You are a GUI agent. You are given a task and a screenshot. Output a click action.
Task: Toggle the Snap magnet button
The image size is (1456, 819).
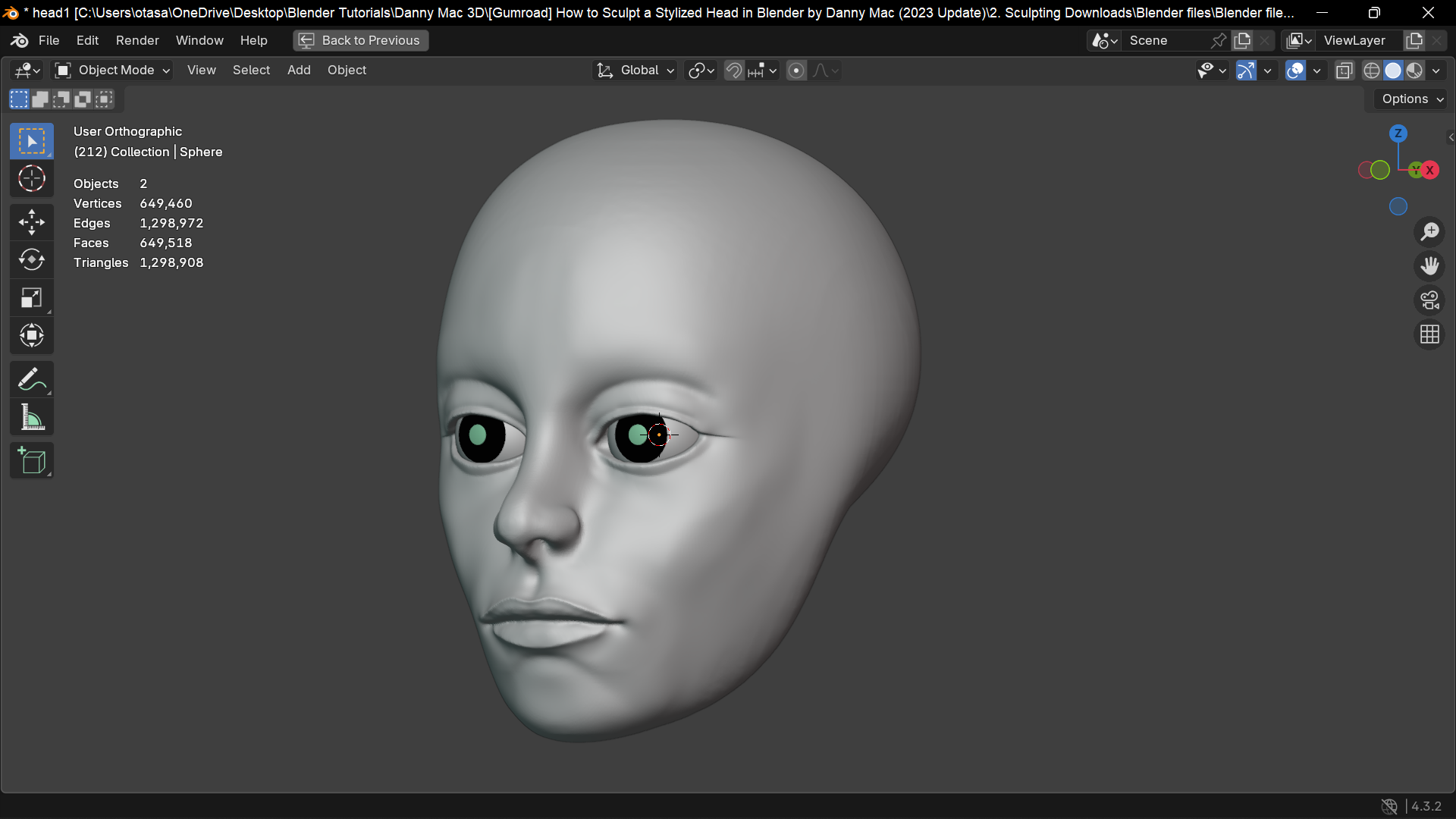pos(733,71)
